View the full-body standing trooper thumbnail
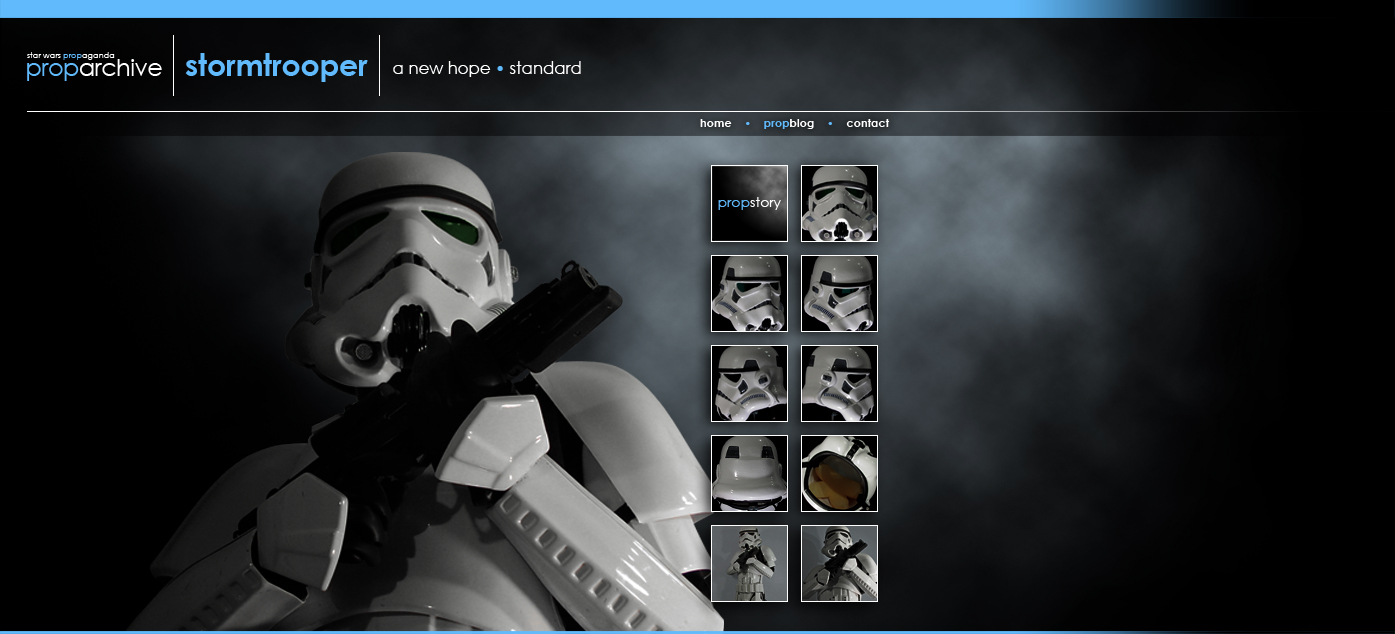Viewport: 1395px width, 634px height. click(749, 563)
